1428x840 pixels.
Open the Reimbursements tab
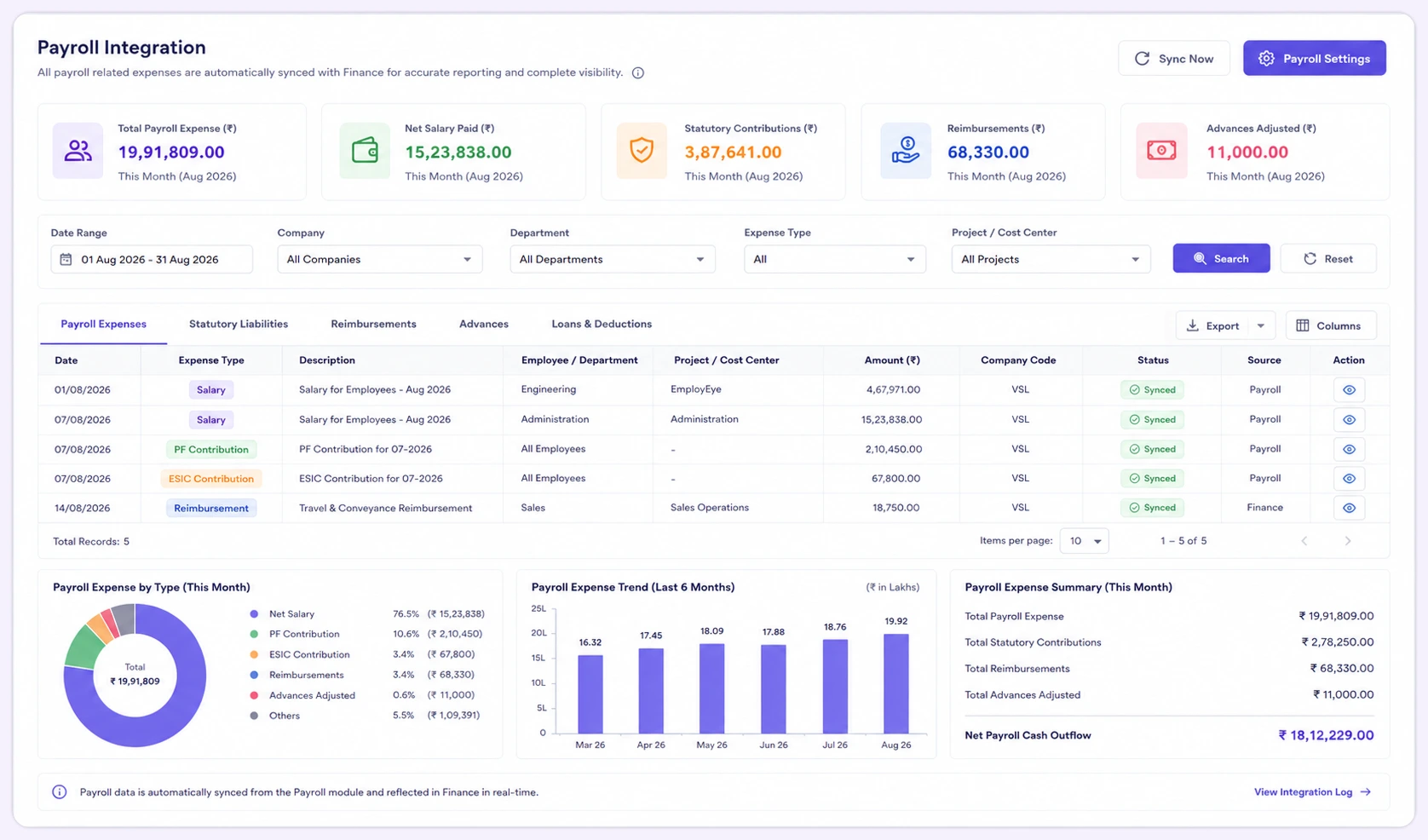[x=373, y=325]
